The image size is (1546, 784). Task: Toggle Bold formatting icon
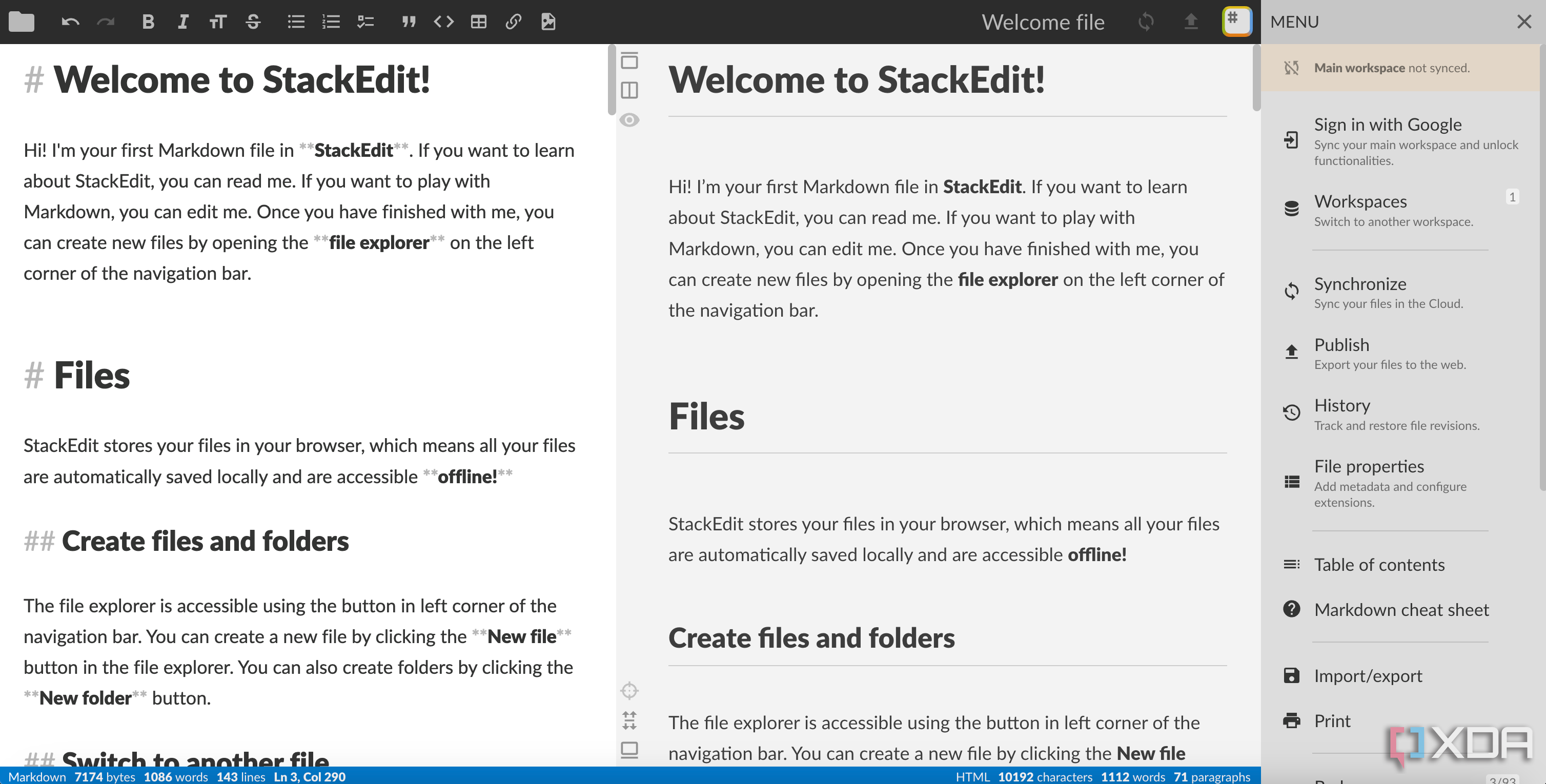pos(148,20)
